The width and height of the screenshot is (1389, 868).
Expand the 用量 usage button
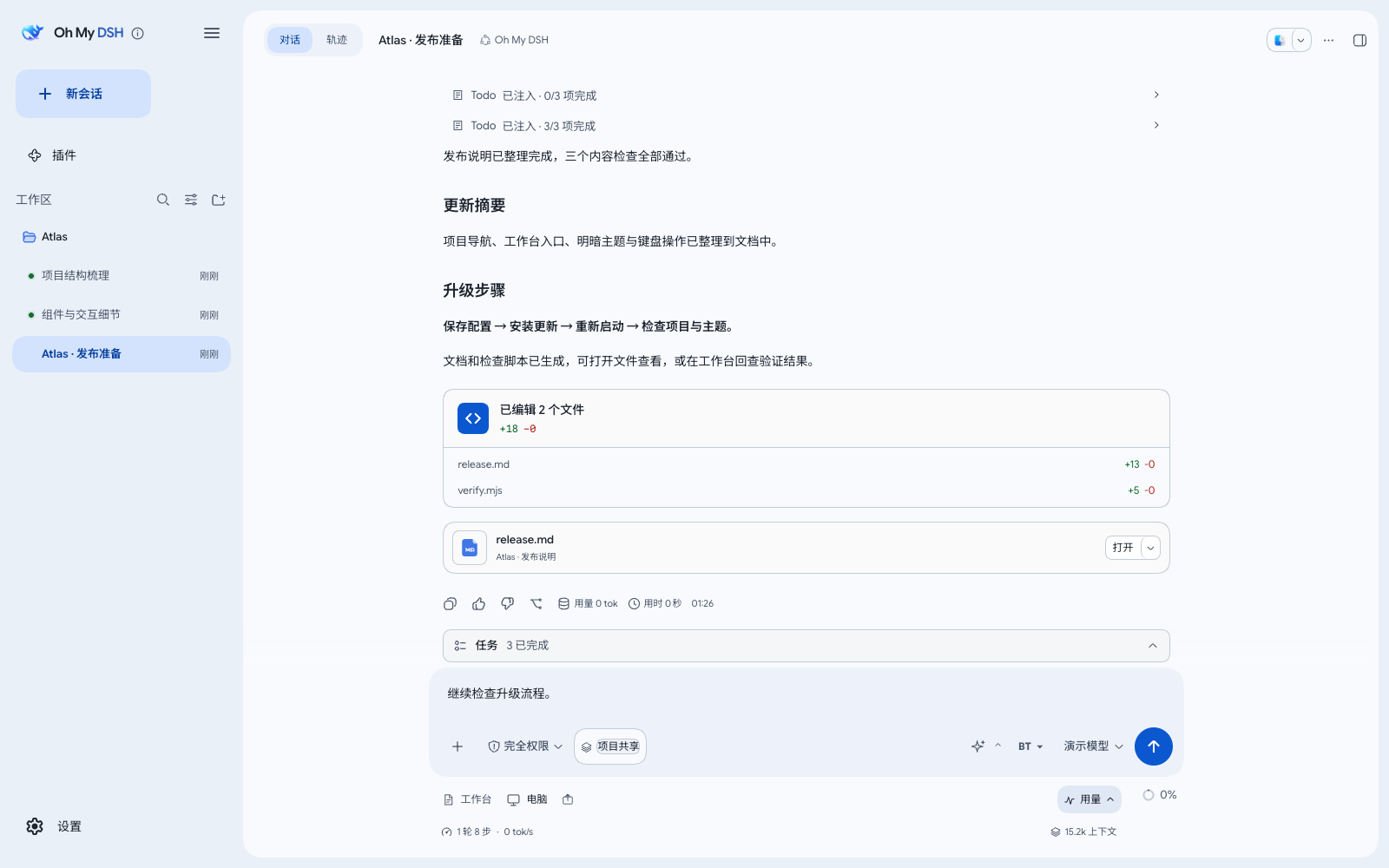click(x=1089, y=799)
